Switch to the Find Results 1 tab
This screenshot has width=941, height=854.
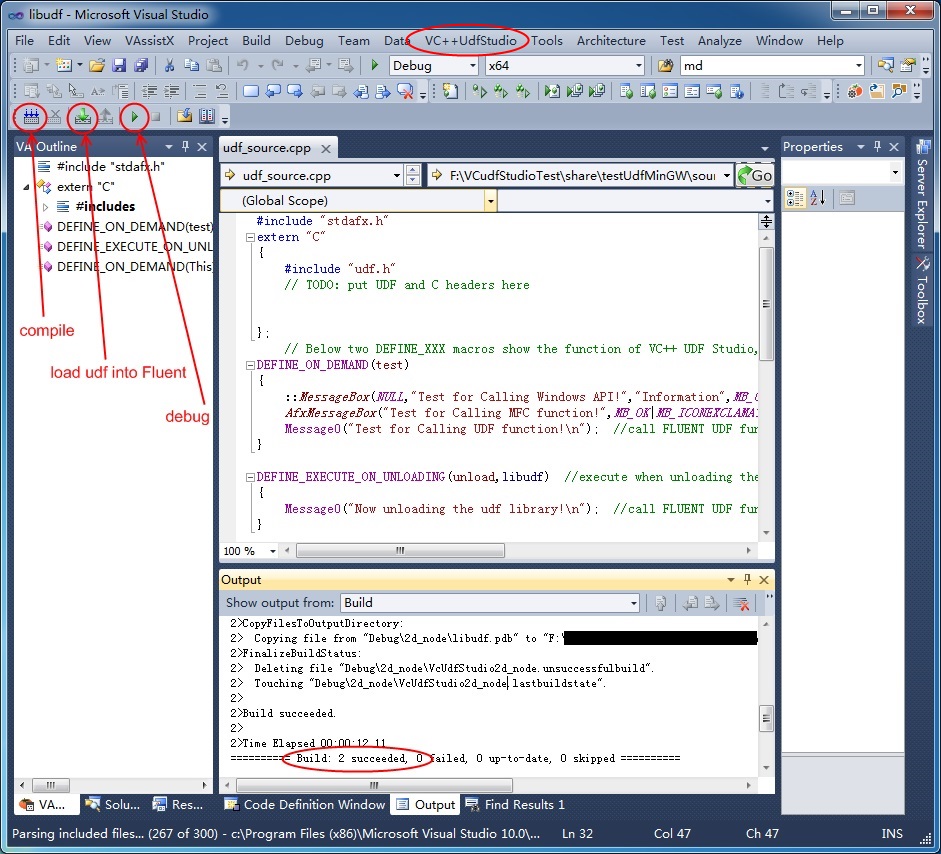coord(515,804)
